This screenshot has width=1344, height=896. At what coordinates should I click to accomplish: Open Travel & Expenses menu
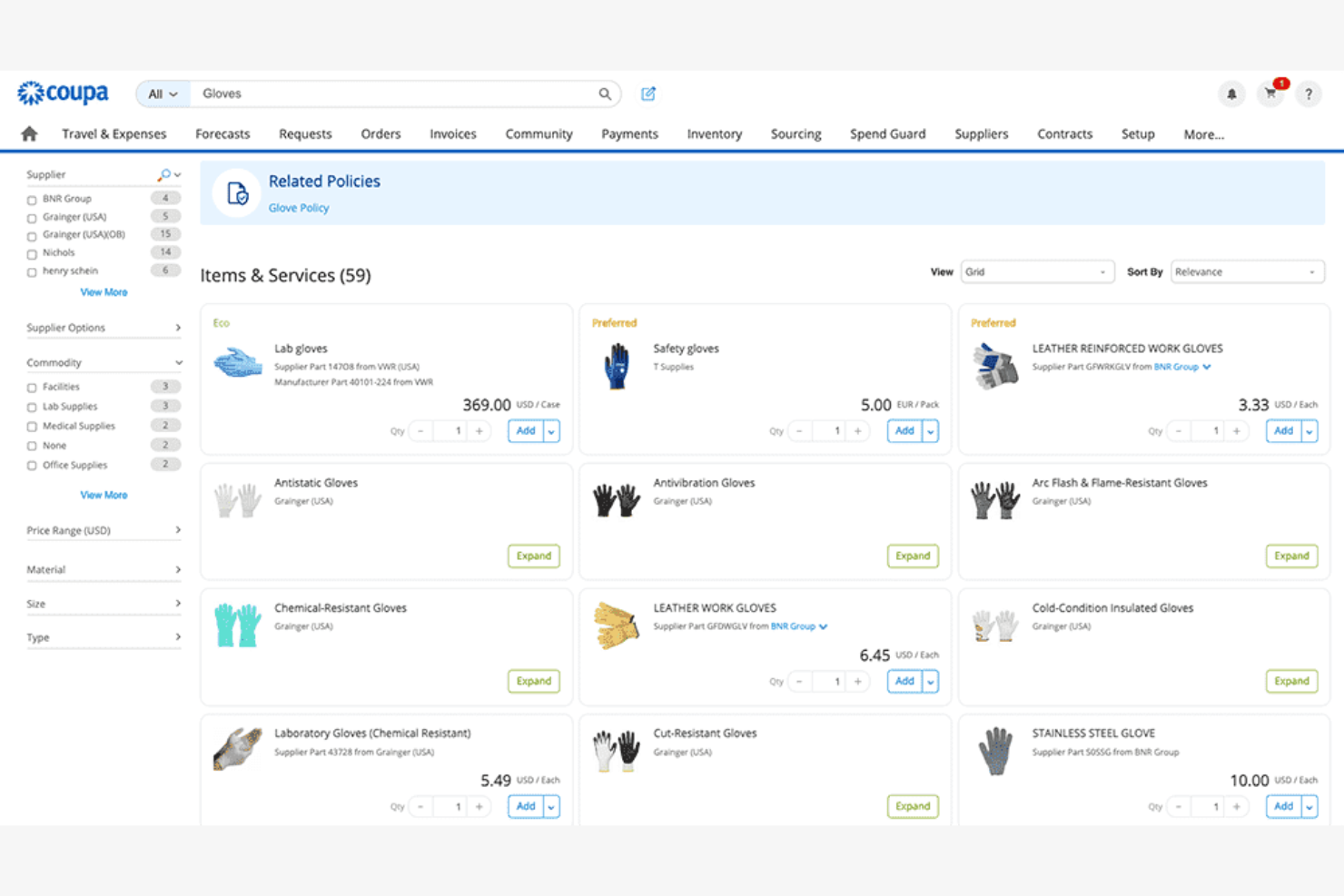click(114, 133)
